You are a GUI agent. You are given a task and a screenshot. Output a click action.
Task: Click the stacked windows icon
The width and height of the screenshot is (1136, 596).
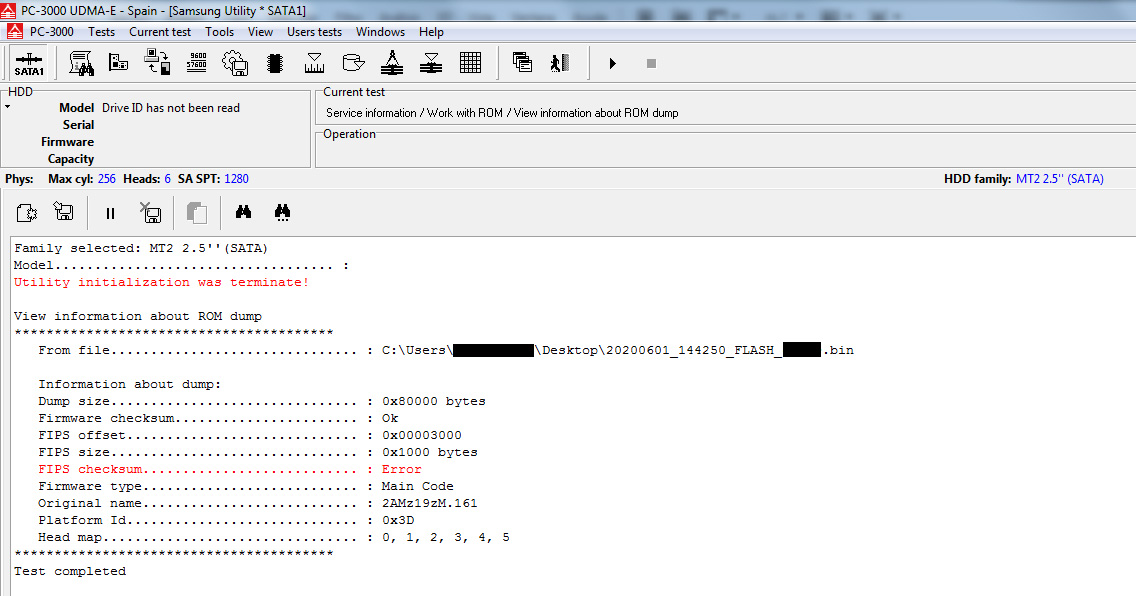point(522,62)
